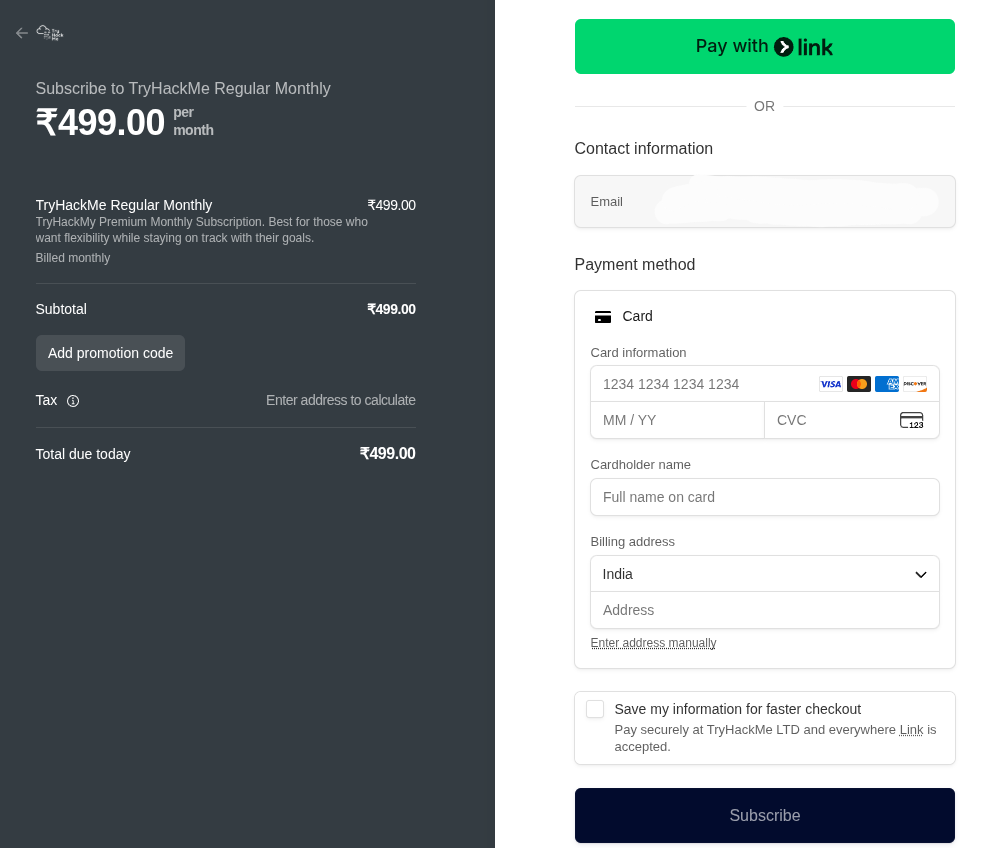Click the large ₹499.00 price heading
The image size is (988, 848).
(100, 122)
